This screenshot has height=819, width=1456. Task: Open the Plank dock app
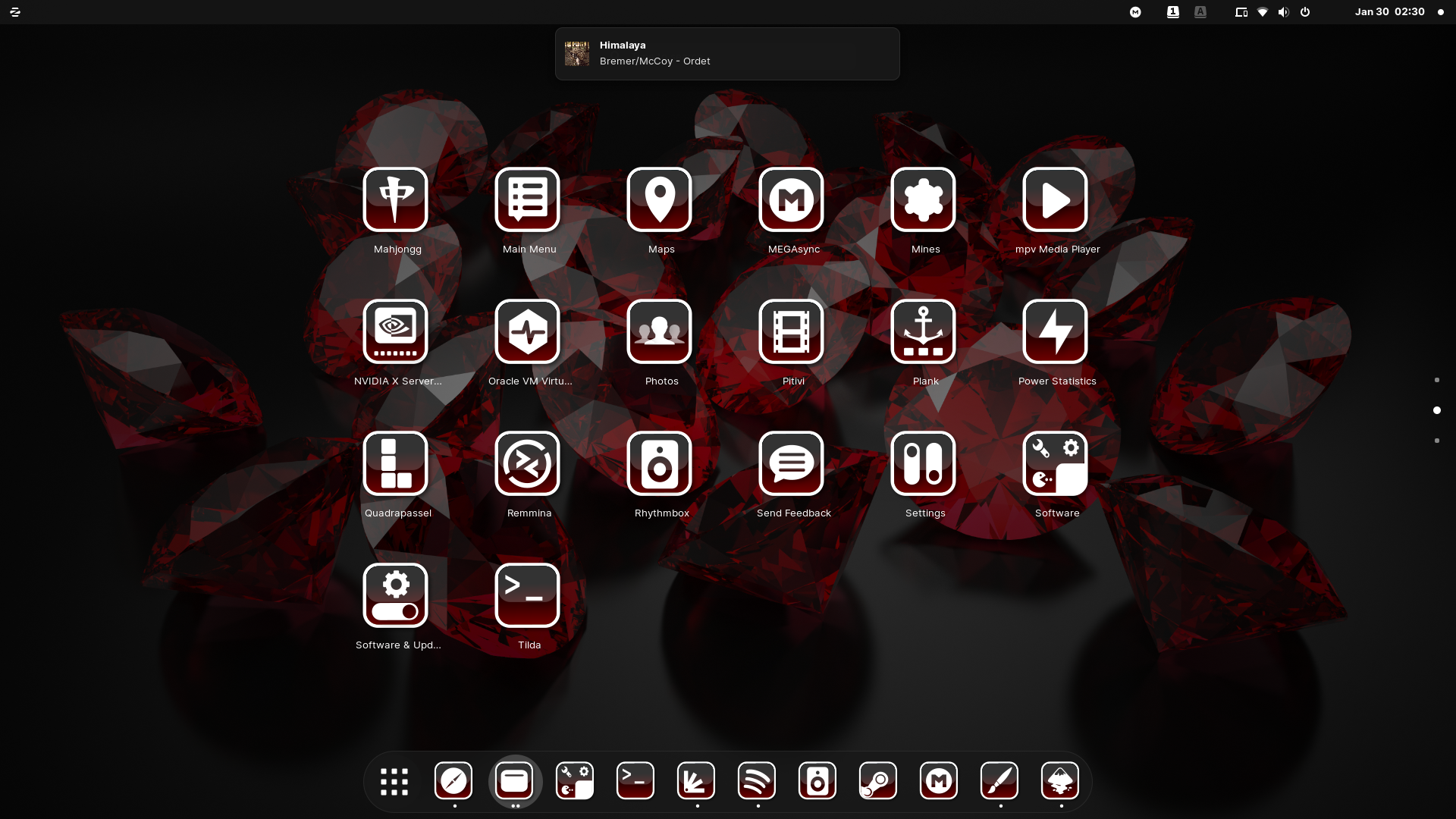coord(924,331)
